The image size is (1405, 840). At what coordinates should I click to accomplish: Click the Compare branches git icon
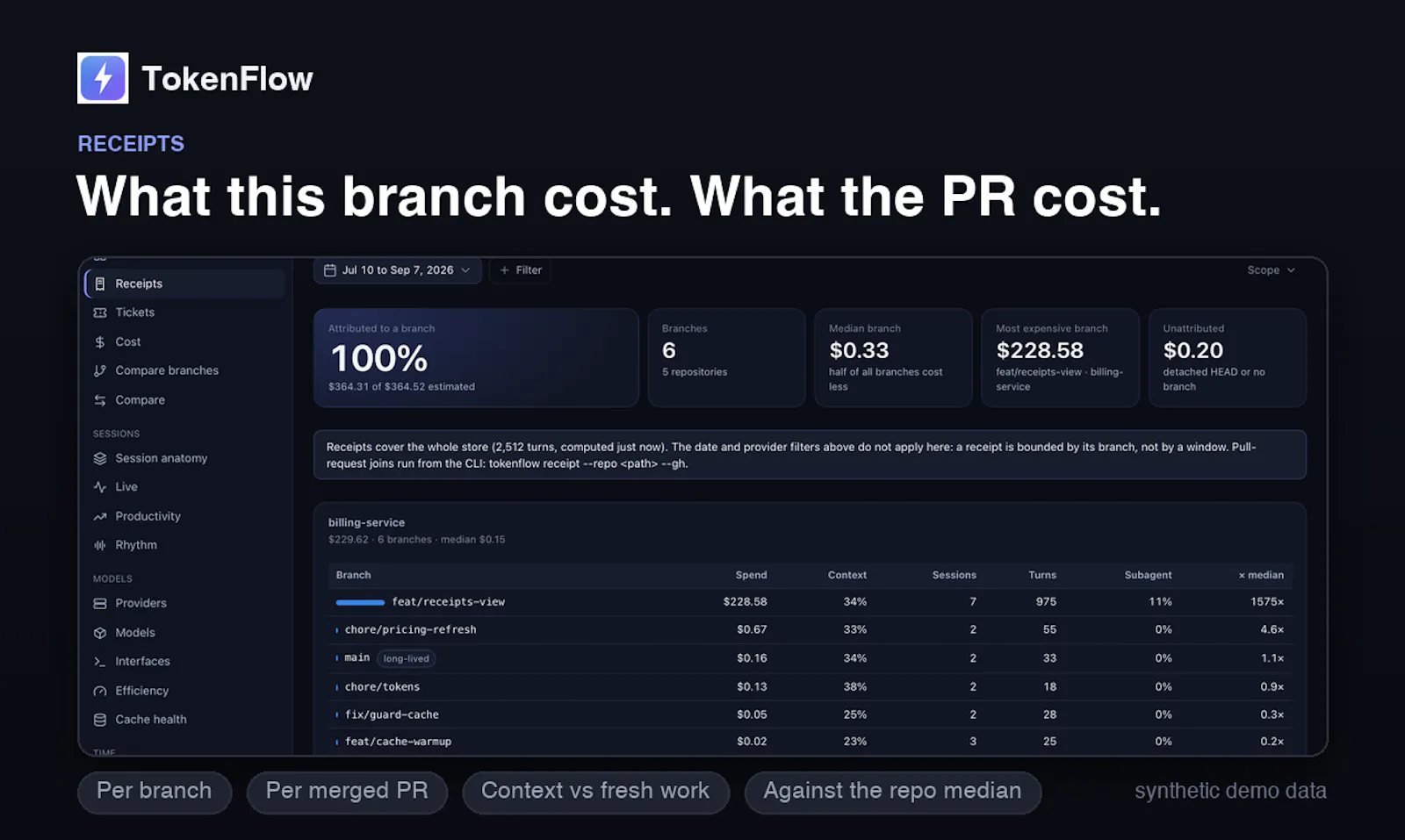pos(100,370)
